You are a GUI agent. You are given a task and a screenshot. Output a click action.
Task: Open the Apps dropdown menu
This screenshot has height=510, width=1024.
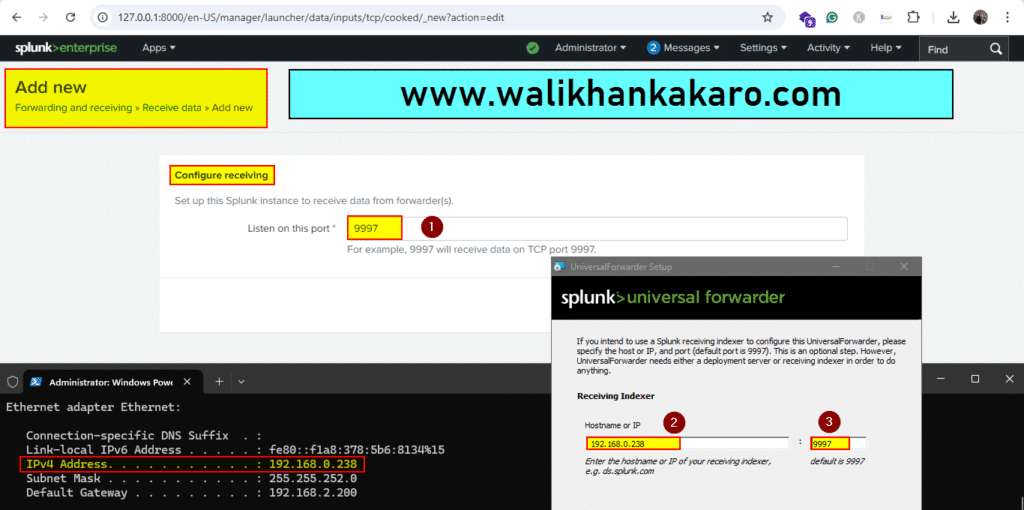click(x=159, y=48)
